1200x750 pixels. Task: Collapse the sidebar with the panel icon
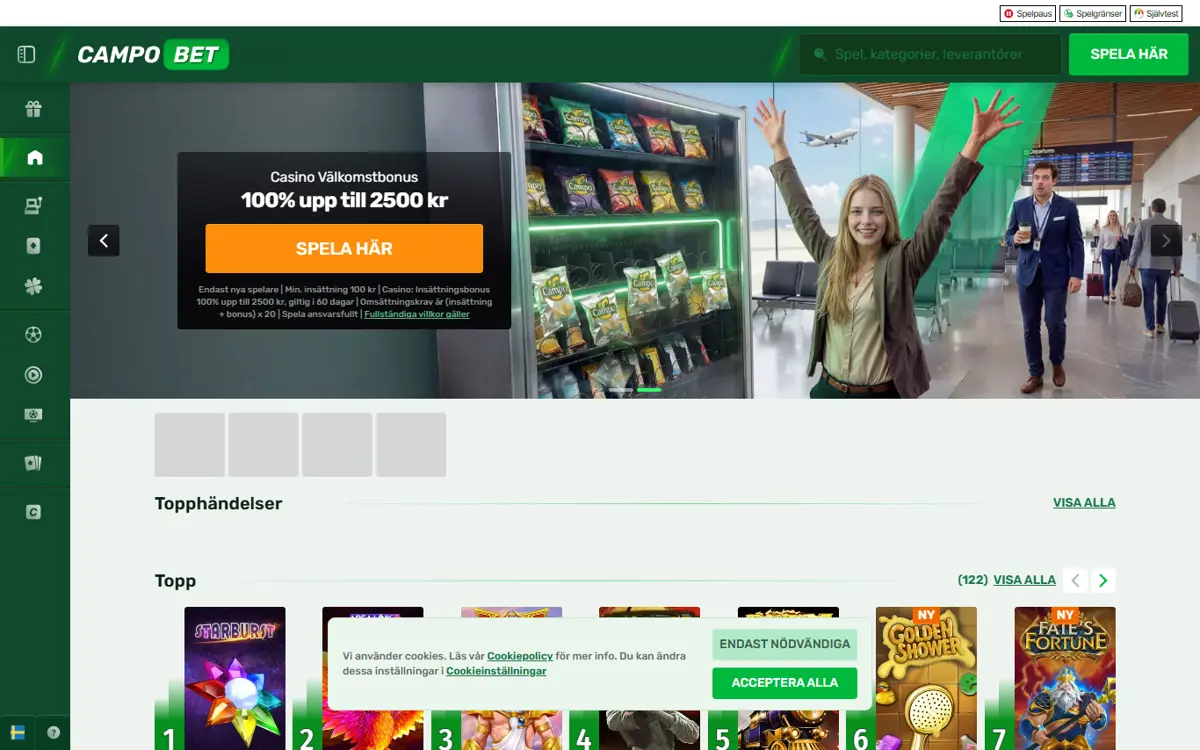coord(26,54)
